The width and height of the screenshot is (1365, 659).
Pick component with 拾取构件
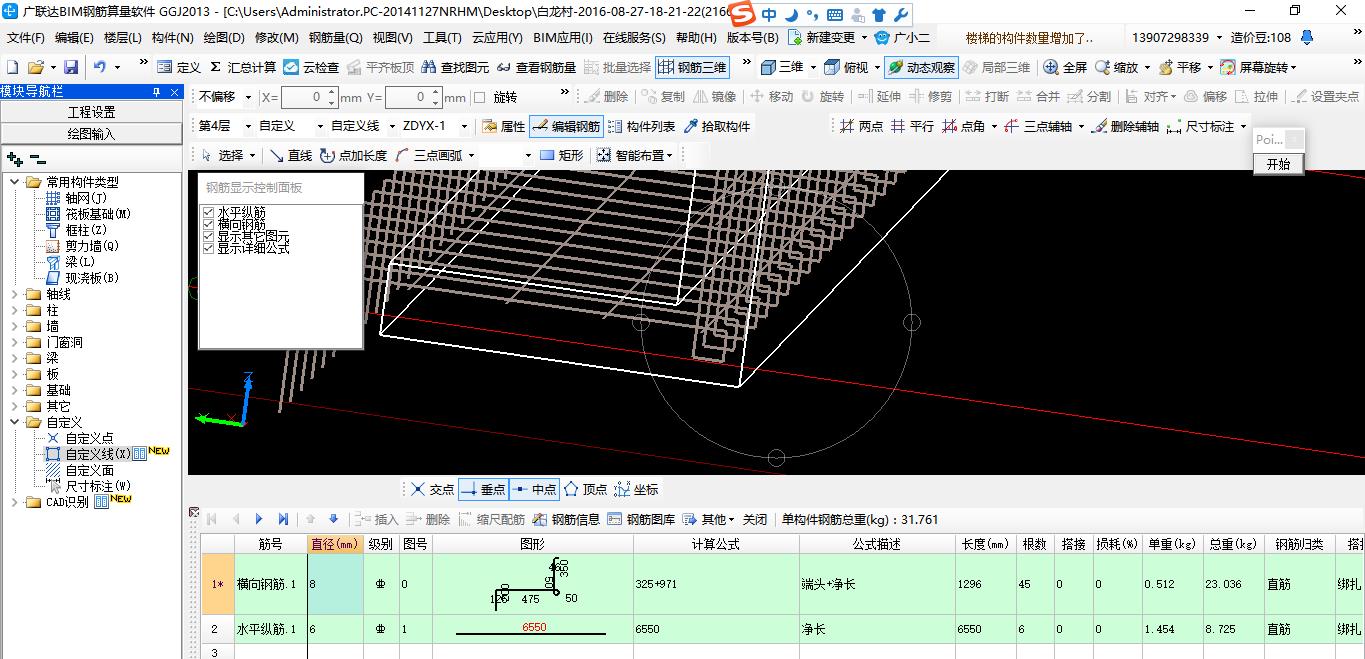[716, 126]
